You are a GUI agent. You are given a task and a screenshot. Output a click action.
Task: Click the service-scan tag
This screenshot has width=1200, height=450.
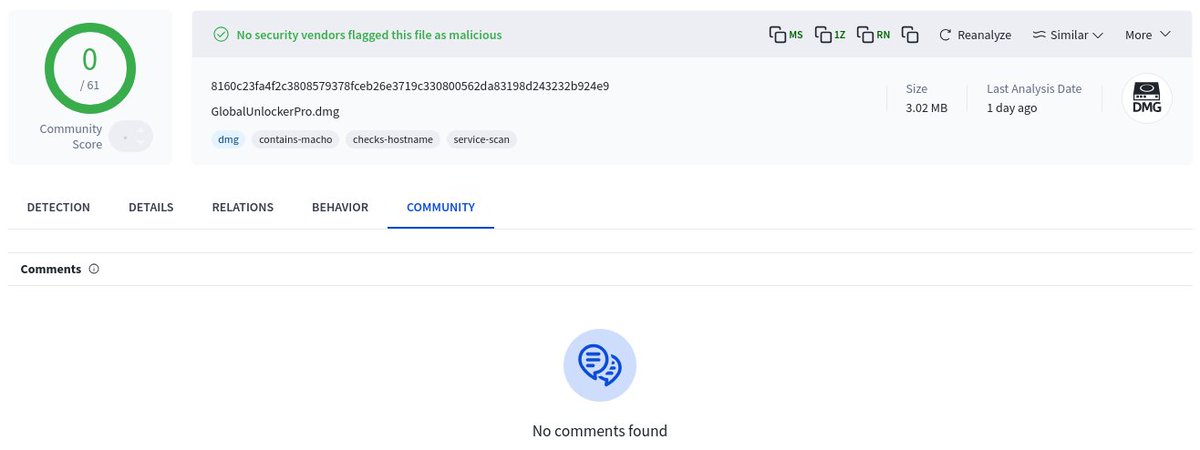point(482,140)
